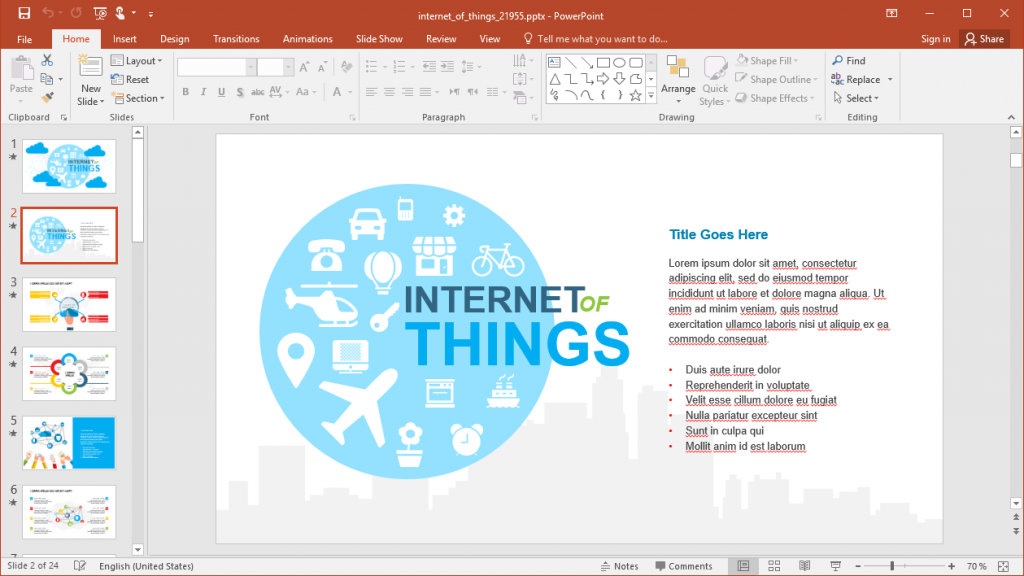This screenshot has width=1024, height=576.
Task: Click the Share button
Action: [x=984, y=38]
